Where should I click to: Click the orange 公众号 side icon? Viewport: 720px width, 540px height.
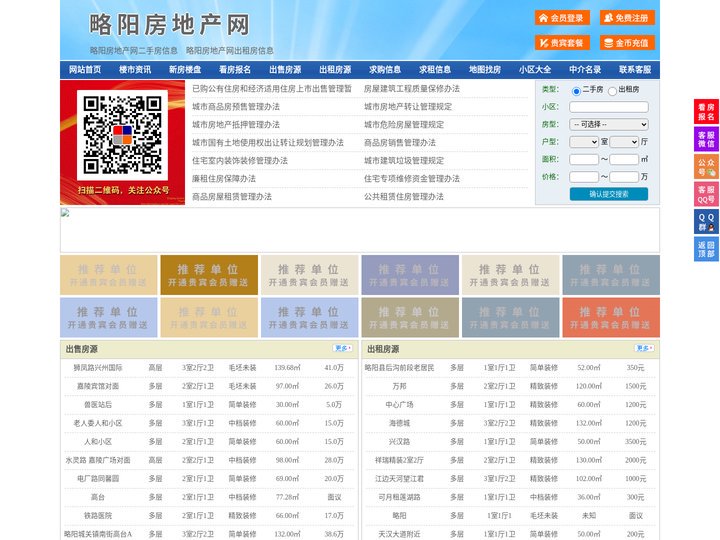pos(706,167)
